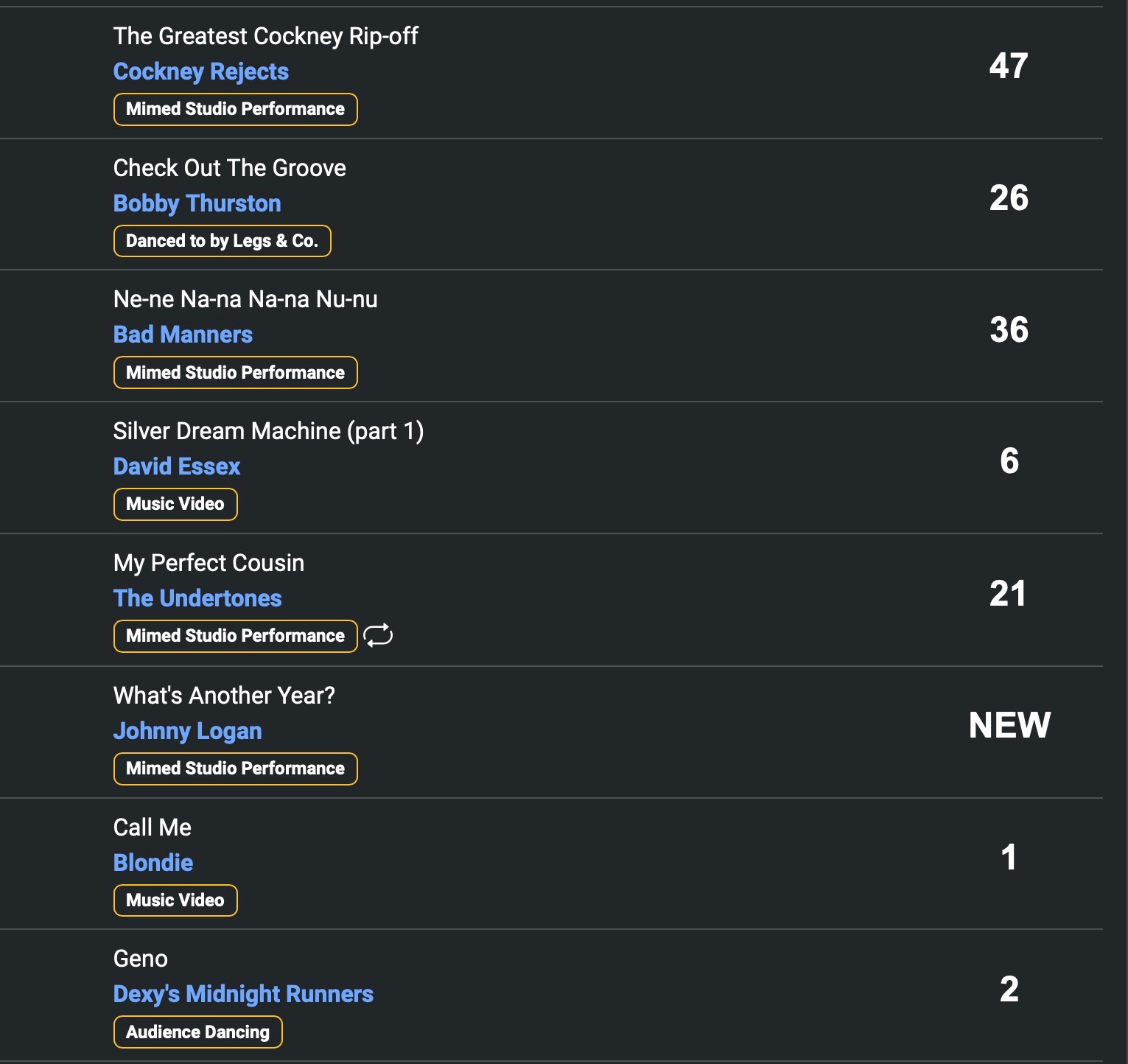Click Mimed Studio Performance tag under Johnny Logan
The height and width of the screenshot is (1064, 1128).
(x=235, y=769)
